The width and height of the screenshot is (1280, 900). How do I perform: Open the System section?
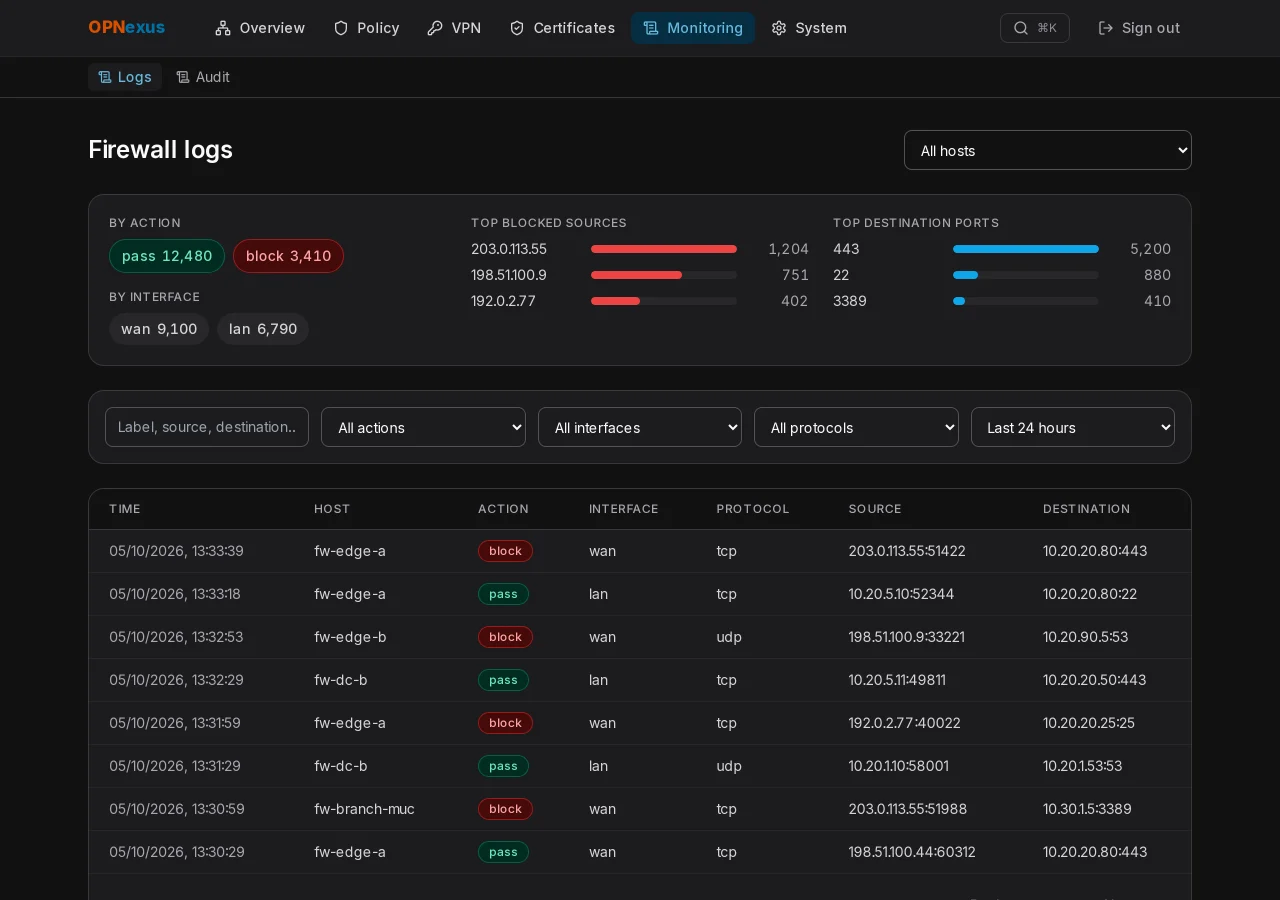(x=809, y=28)
